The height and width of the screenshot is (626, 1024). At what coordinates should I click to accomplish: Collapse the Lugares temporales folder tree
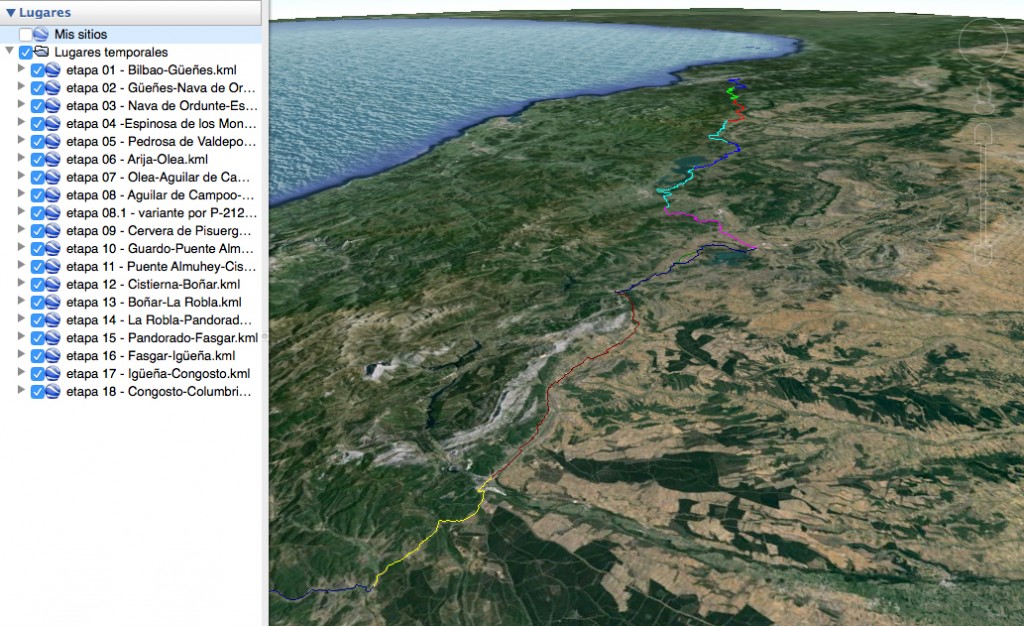point(8,51)
